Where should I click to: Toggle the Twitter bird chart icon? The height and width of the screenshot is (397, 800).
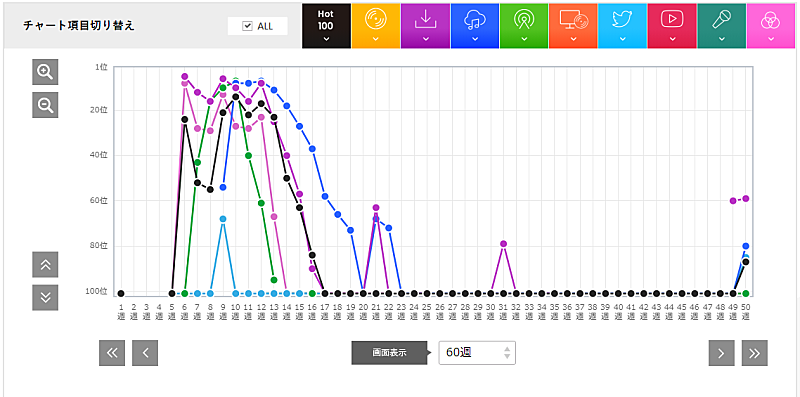pos(622,26)
